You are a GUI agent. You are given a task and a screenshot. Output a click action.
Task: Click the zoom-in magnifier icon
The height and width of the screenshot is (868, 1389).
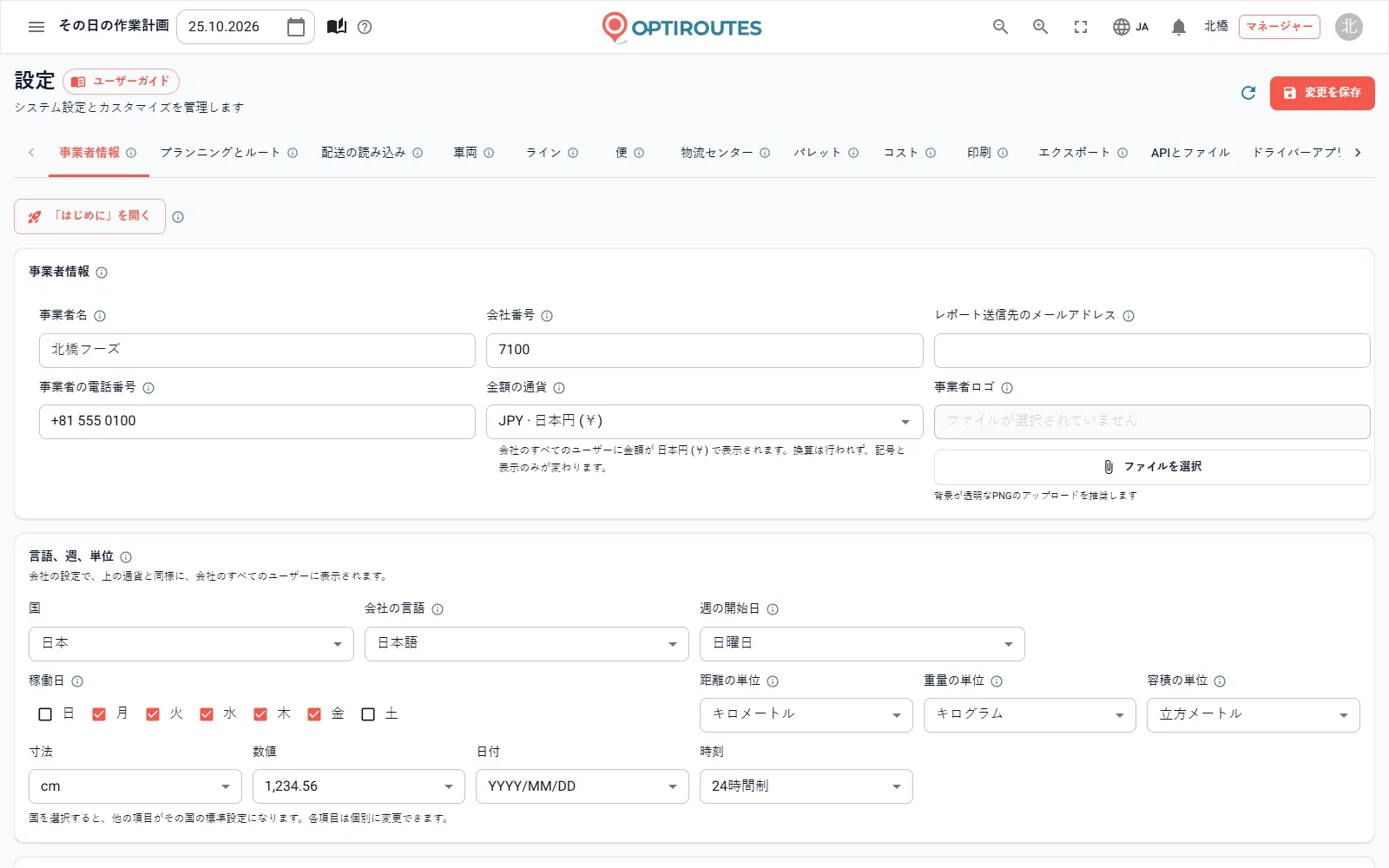1040,27
